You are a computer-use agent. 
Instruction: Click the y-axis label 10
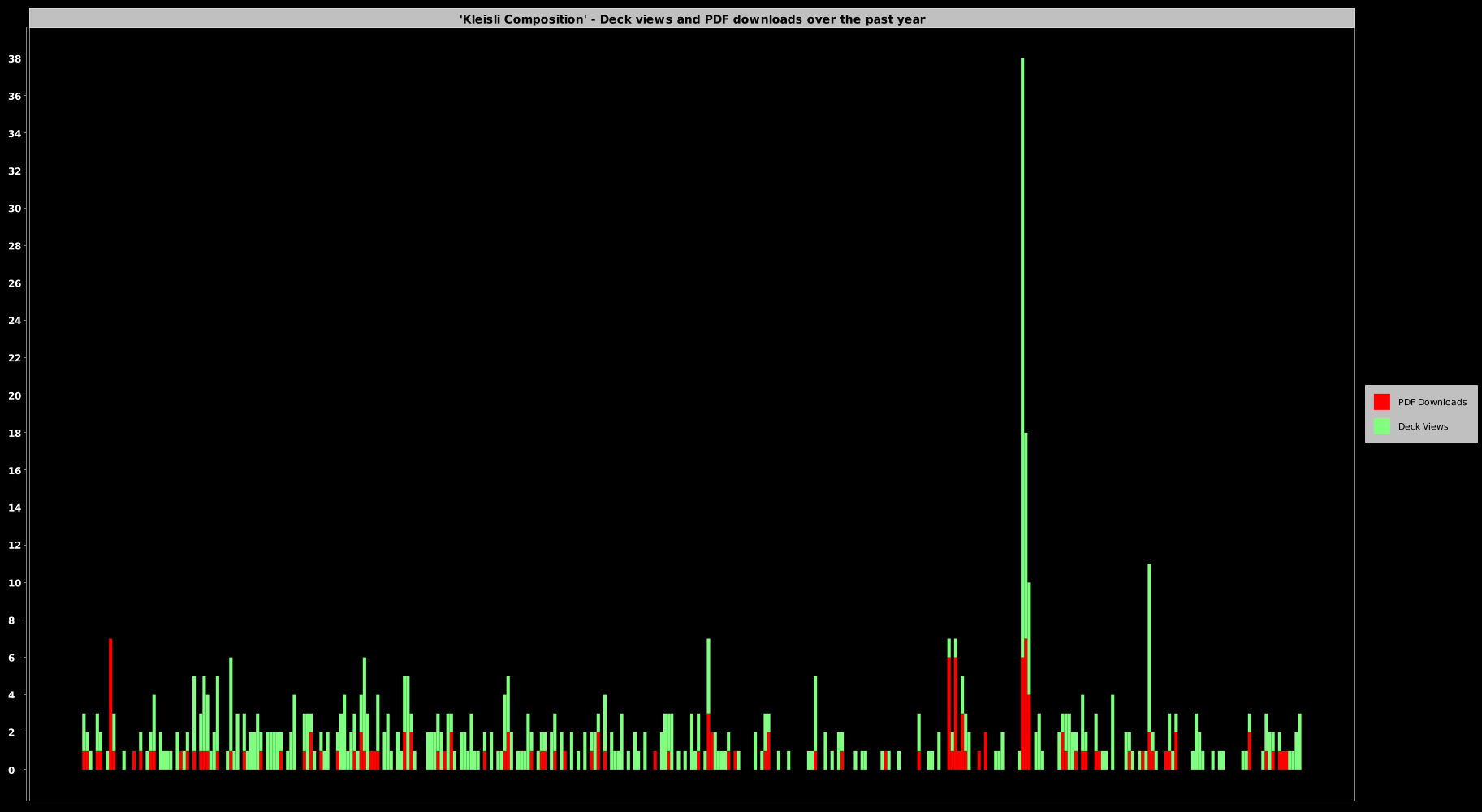pyautogui.click(x=15, y=583)
